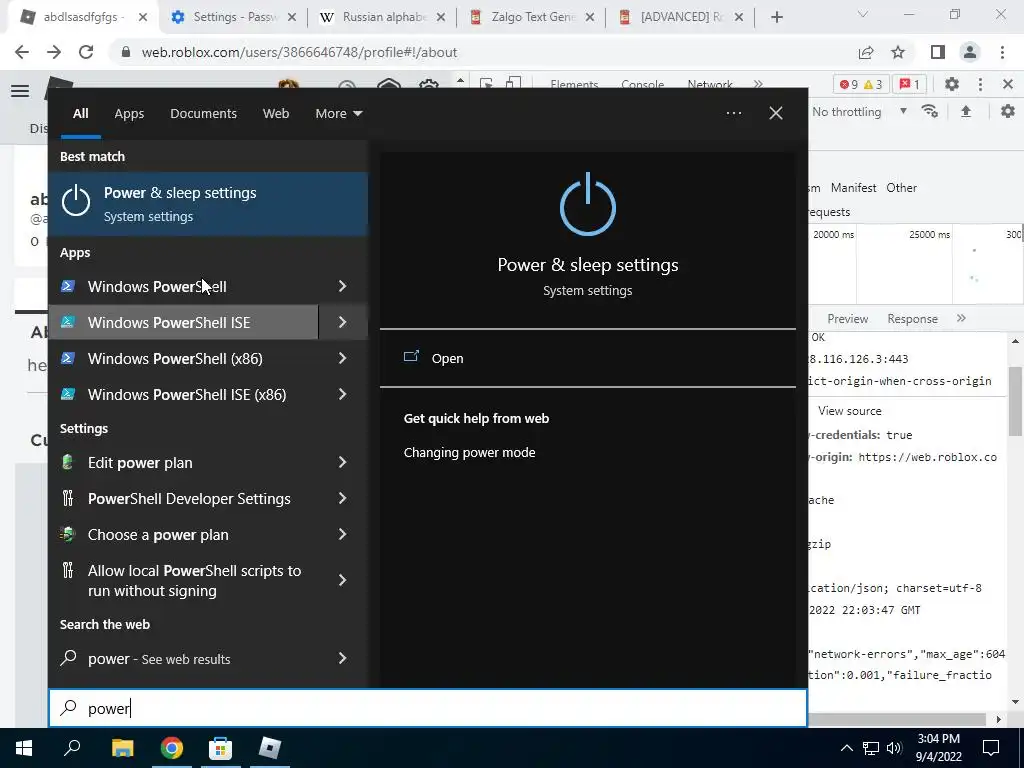1024x768 pixels.
Task: Expand Edit power plan arrow
Action: click(x=342, y=462)
